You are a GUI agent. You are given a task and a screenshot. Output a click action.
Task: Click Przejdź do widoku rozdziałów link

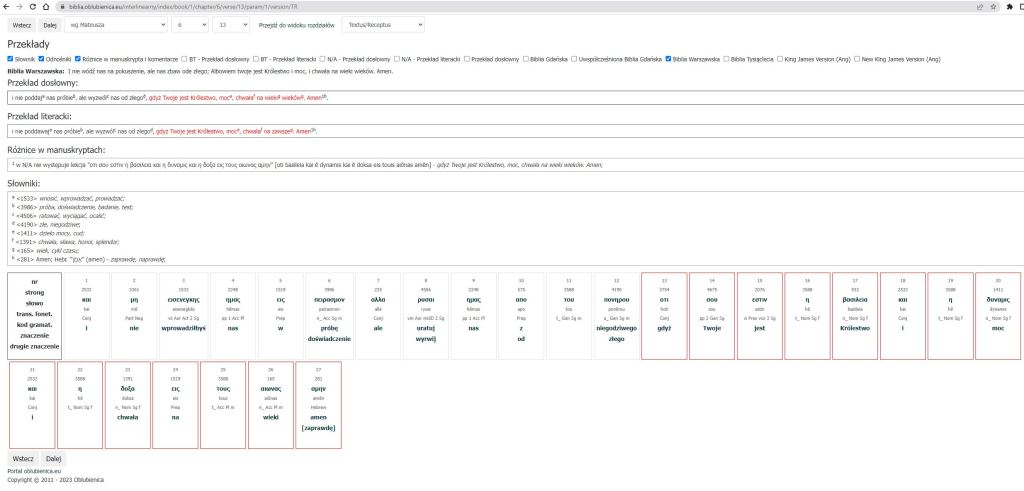tap(297, 23)
